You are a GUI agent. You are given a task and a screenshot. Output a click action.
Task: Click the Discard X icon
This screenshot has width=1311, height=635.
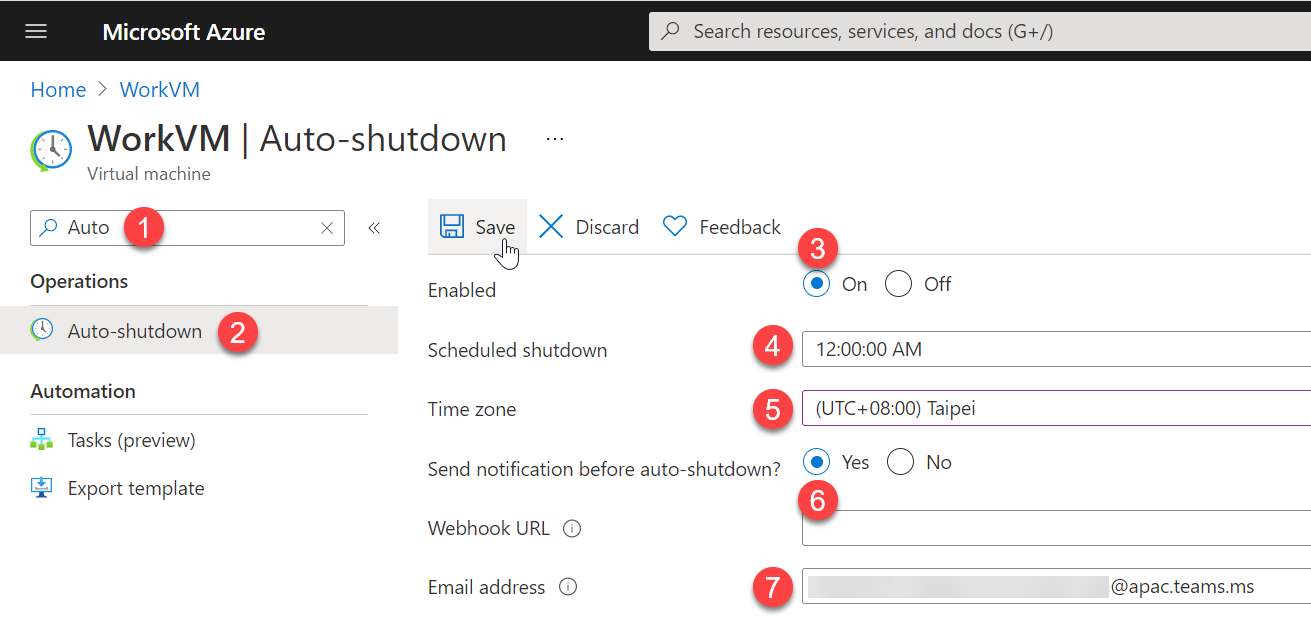click(x=551, y=227)
